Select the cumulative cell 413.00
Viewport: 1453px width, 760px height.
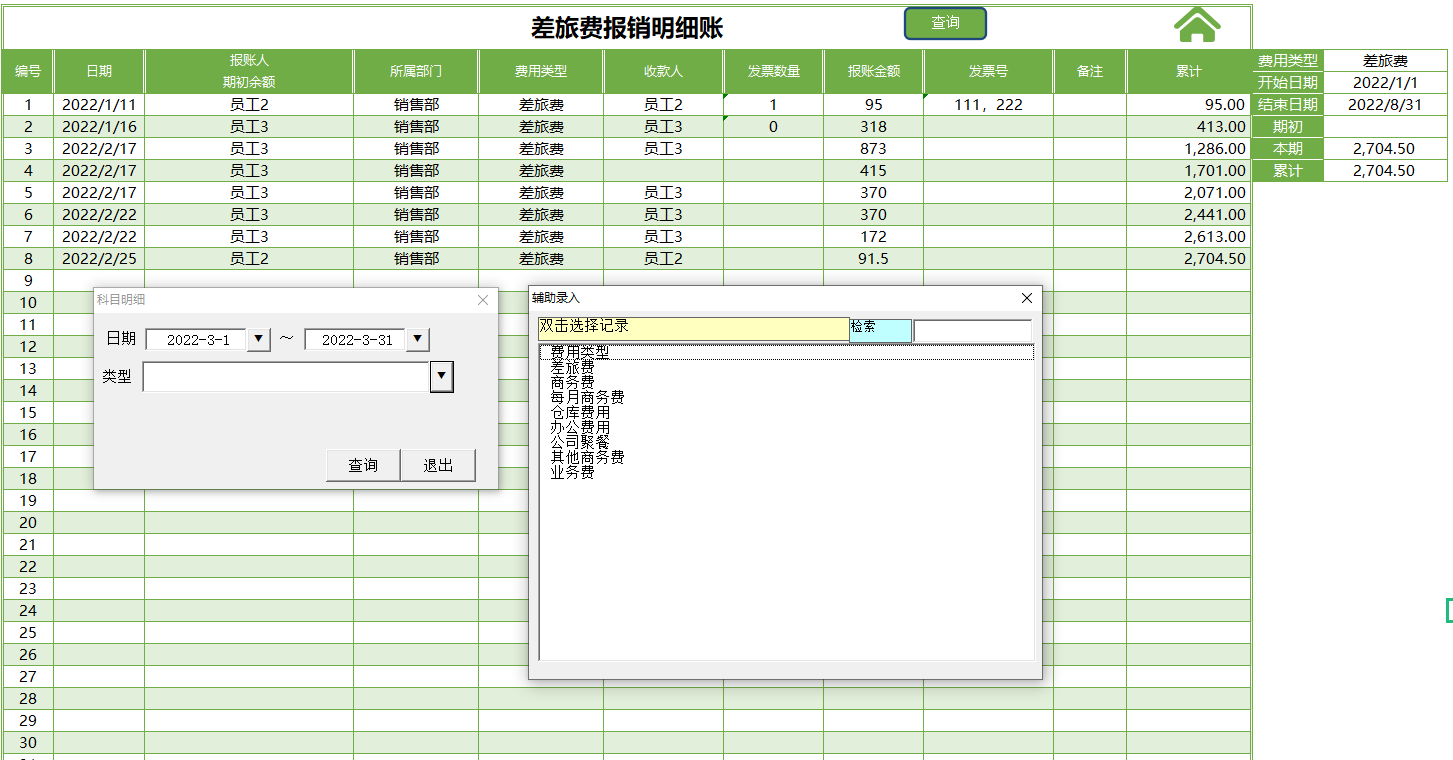click(x=1188, y=126)
